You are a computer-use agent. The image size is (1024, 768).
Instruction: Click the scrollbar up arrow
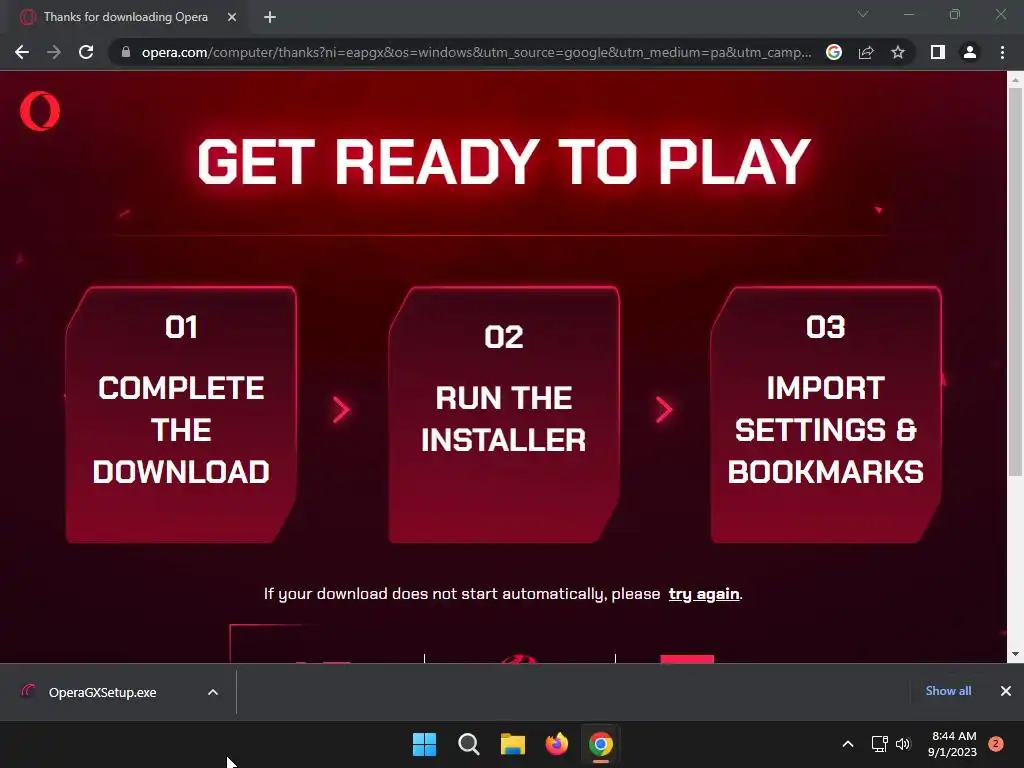pos(1015,80)
